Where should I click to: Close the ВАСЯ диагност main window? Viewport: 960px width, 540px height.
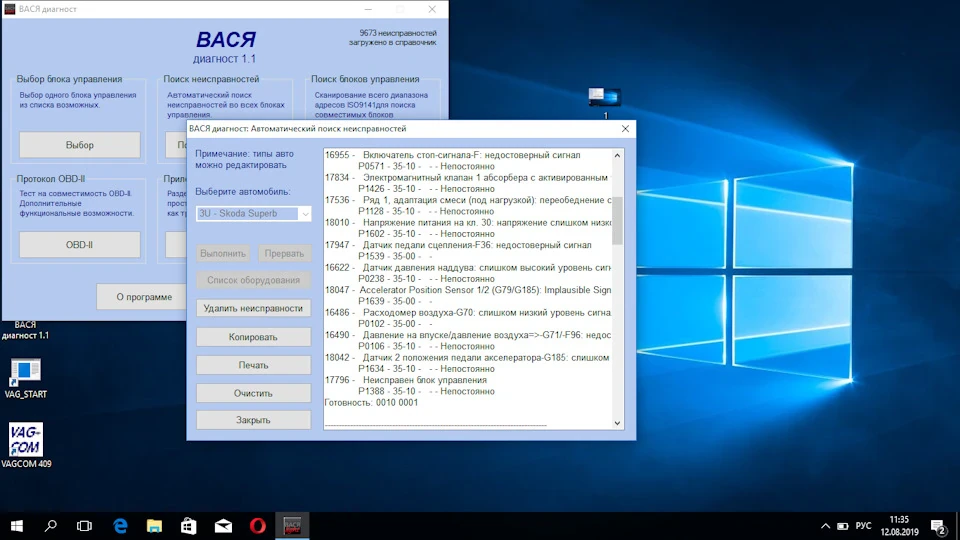[432, 9]
